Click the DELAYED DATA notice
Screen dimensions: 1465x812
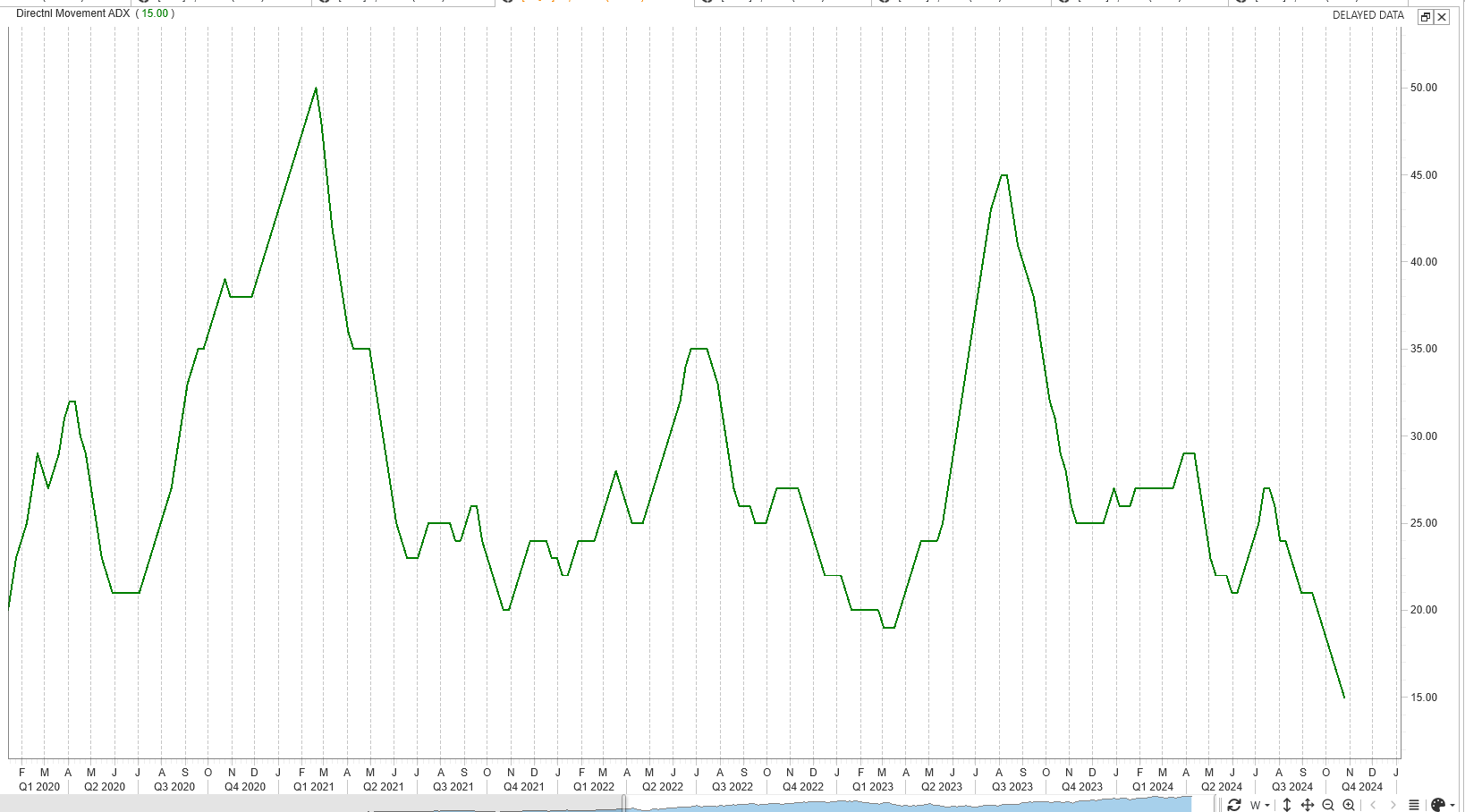(1368, 15)
